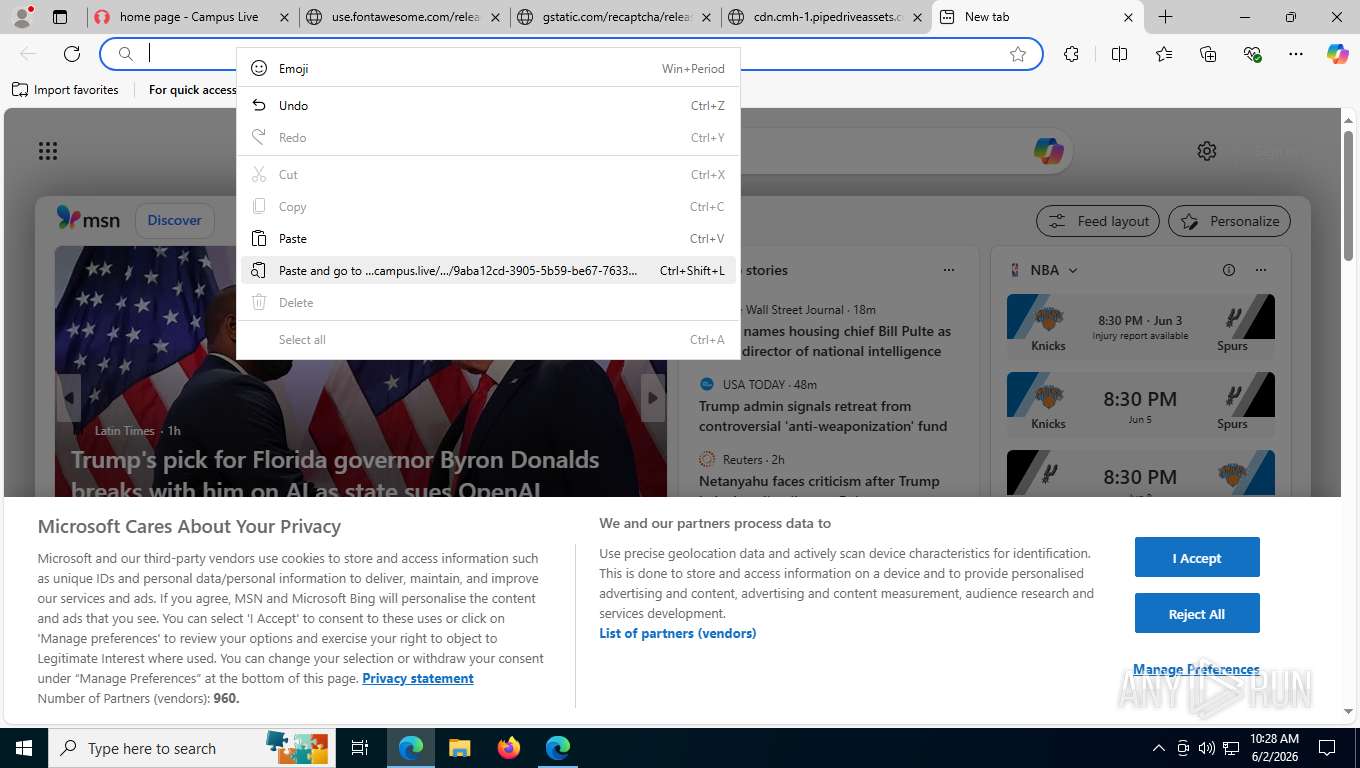Select Undo in the context menu
Screen dimensions: 1360x768
coord(488,105)
